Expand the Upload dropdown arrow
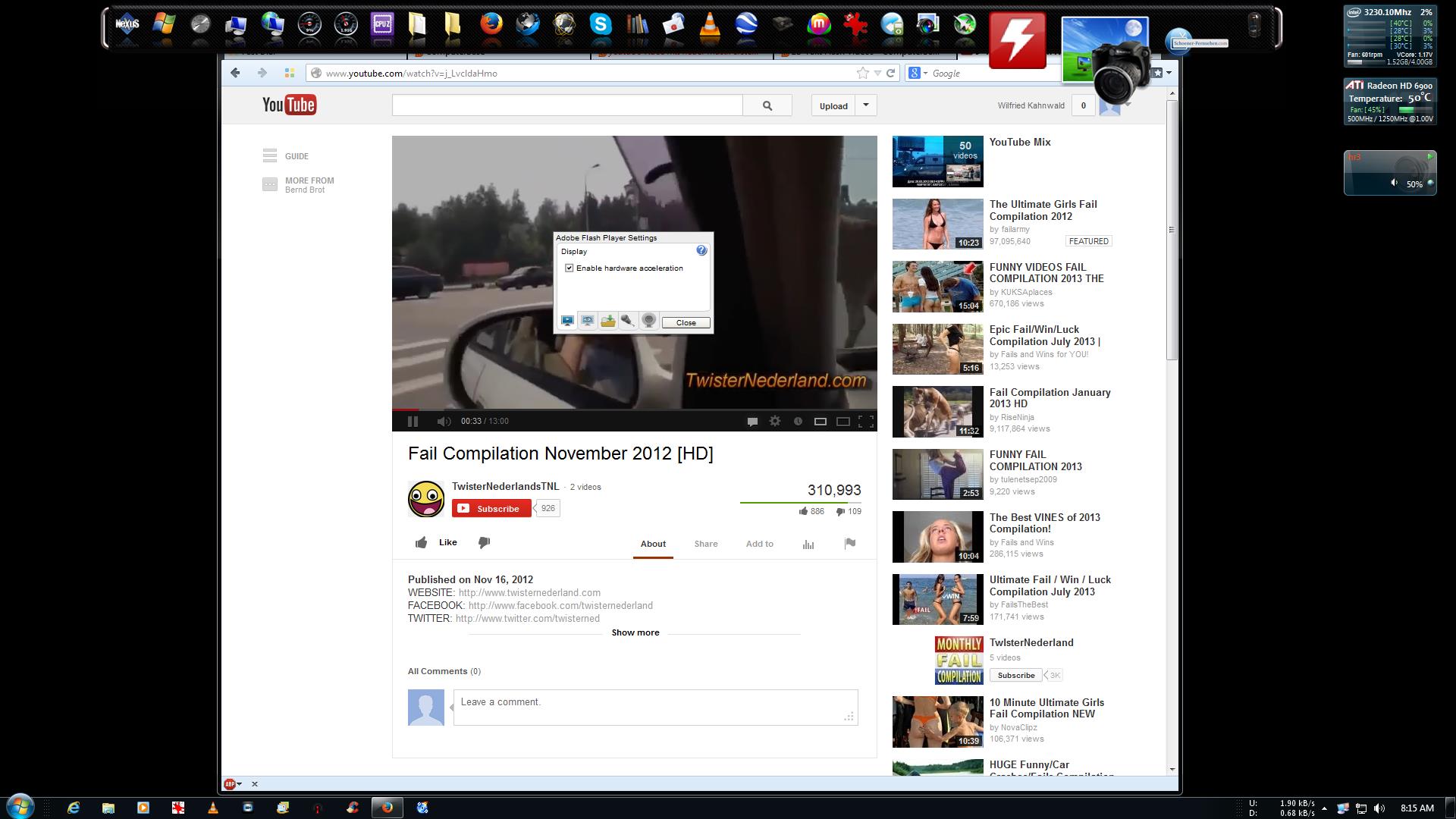This screenshot has height=819, width=1456. point(866,105)
